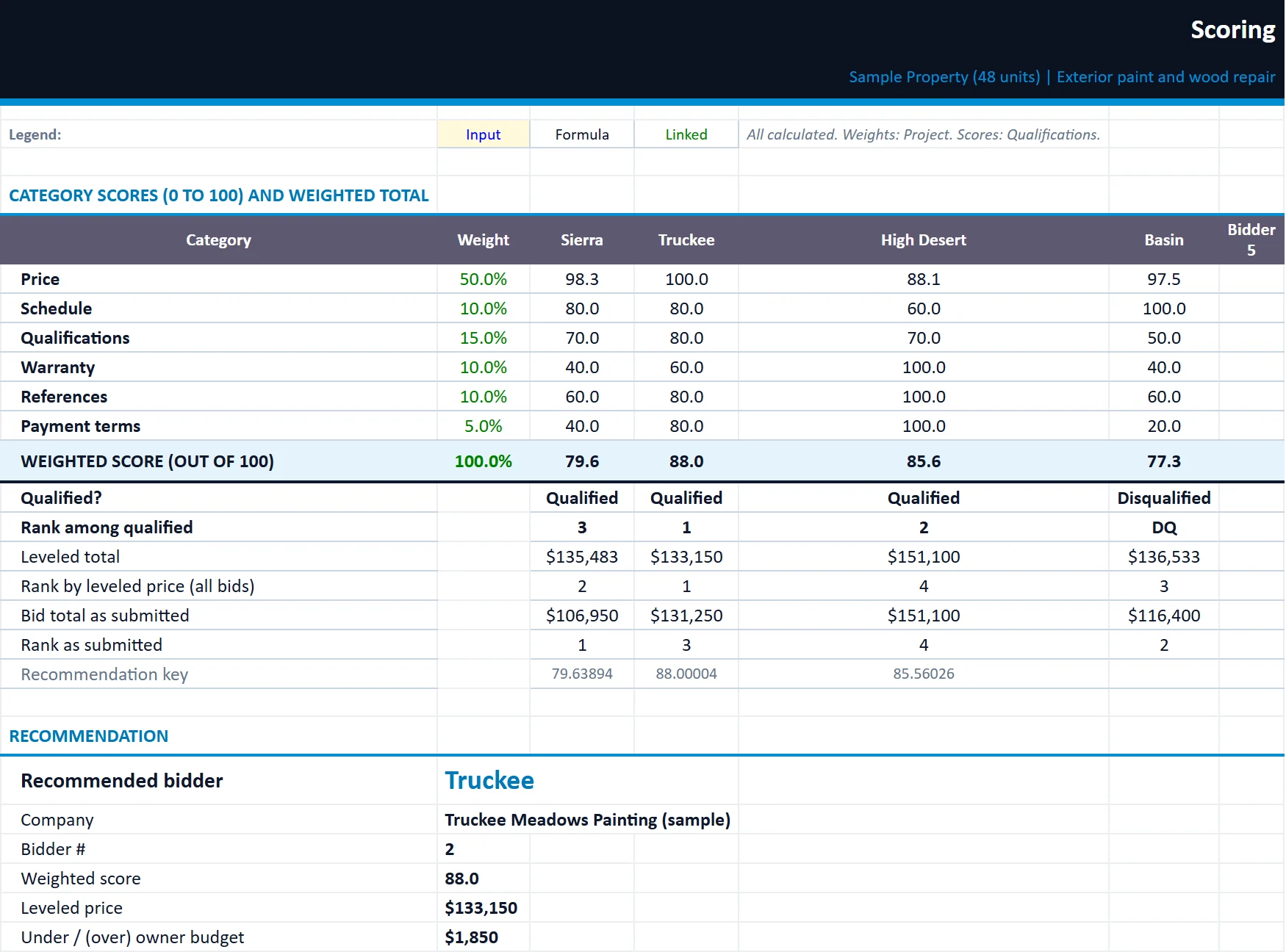Screen dimensions: 1286x952
Task: Click the Price weight 50.0% cell
Action: click(x=484, y=279)
